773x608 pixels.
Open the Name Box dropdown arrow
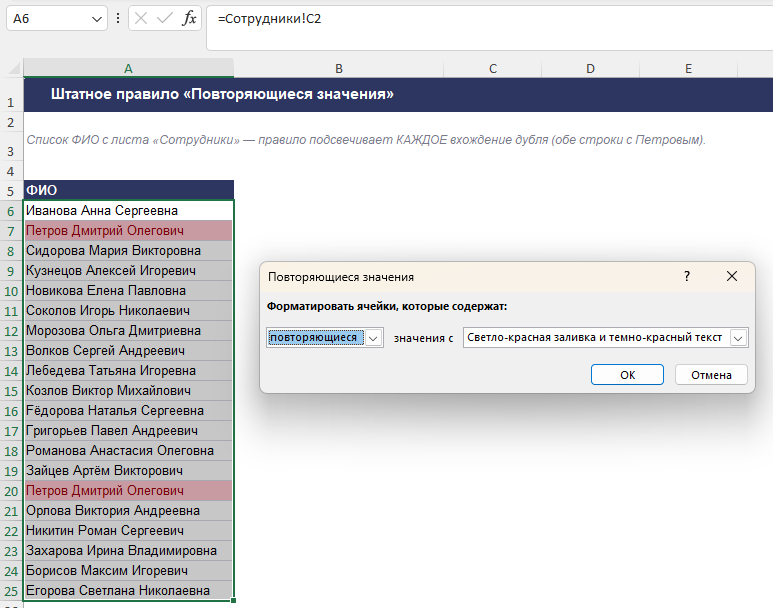pos(97,19)
